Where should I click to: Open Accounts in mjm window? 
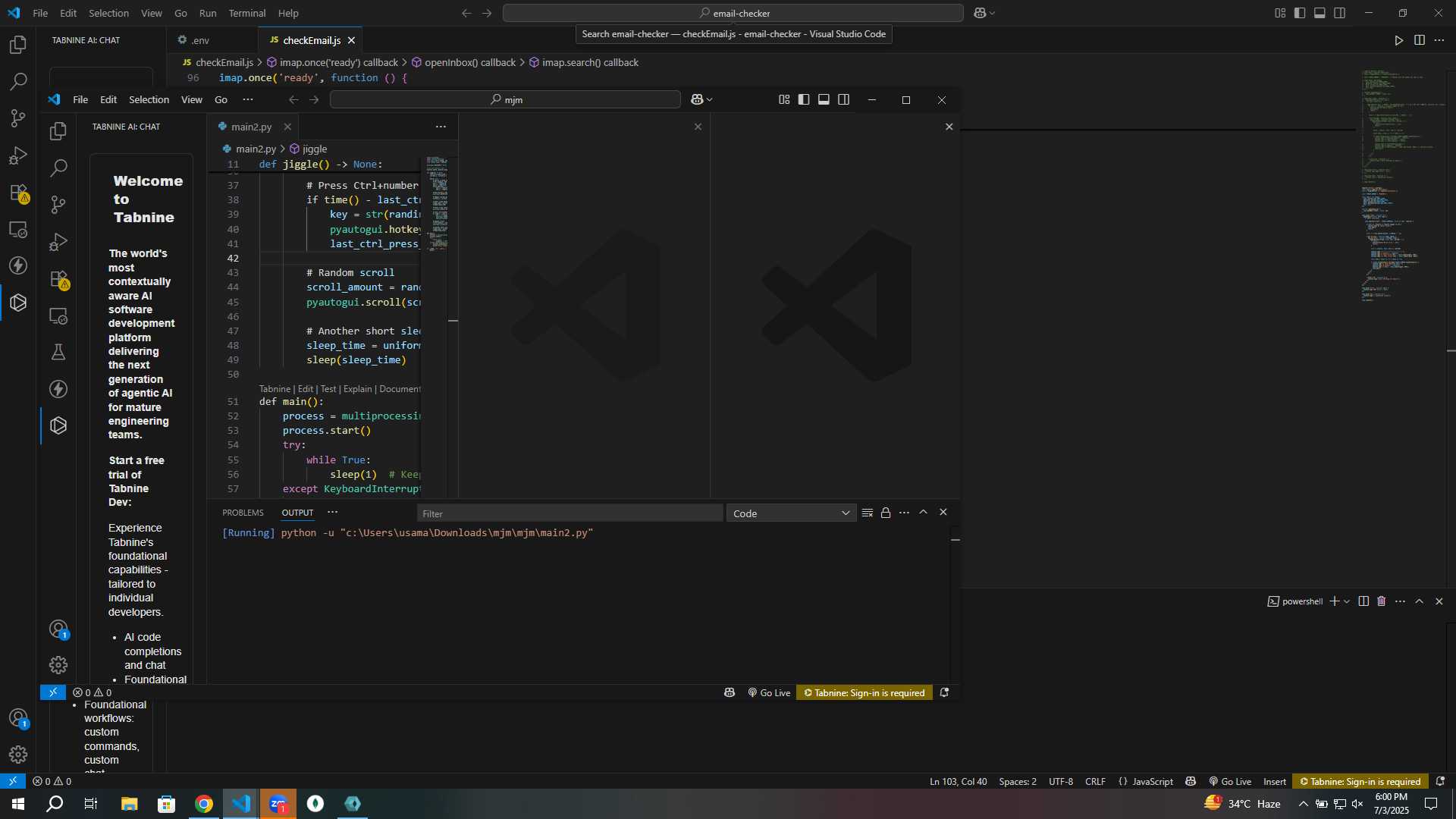pyautogui.click(x=58, y=629)
